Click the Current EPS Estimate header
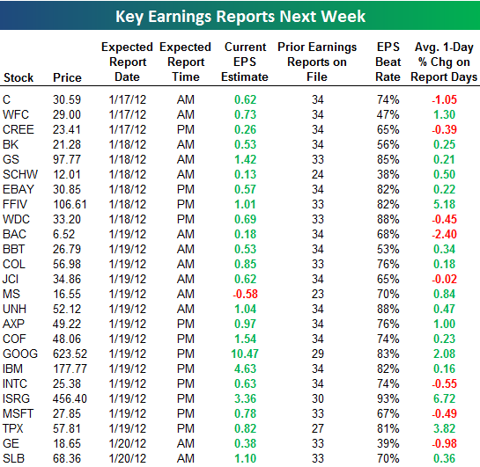 click(245, 62)
